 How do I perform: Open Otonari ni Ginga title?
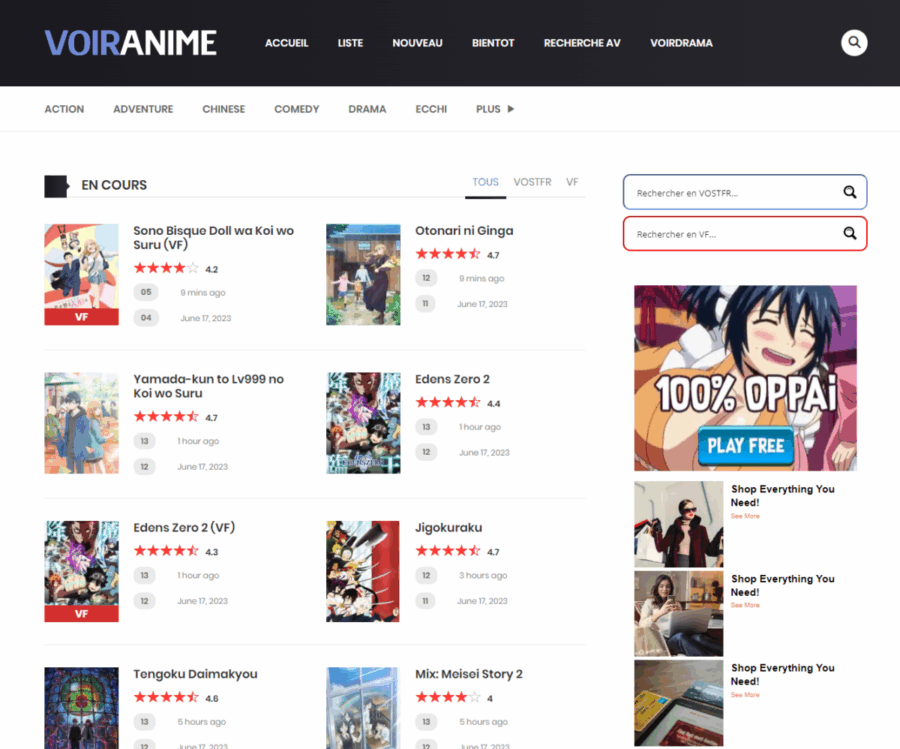point(464,231)
